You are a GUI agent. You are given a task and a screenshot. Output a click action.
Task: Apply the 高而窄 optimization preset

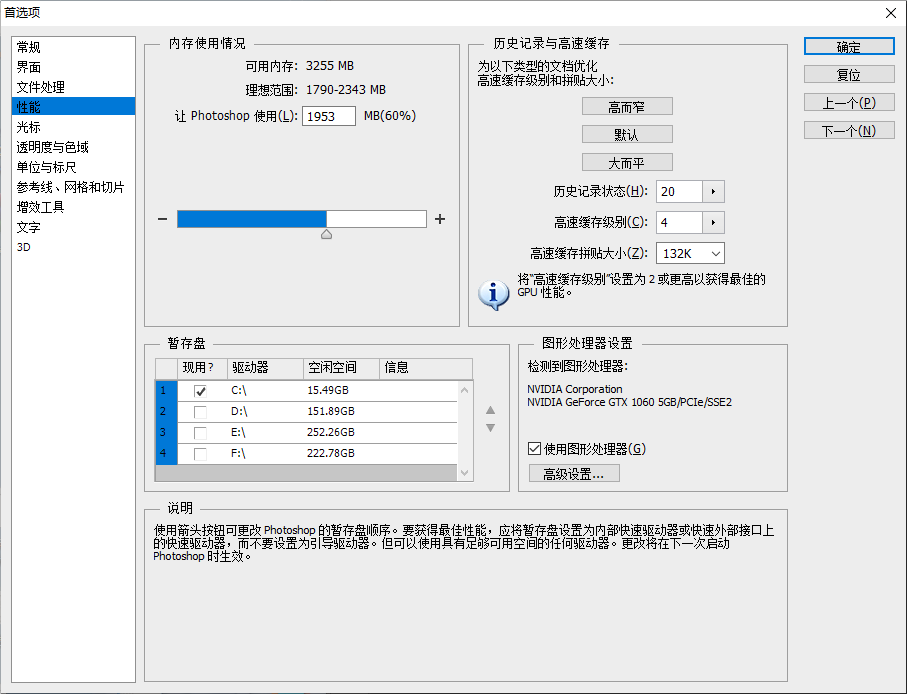(627, 106)
